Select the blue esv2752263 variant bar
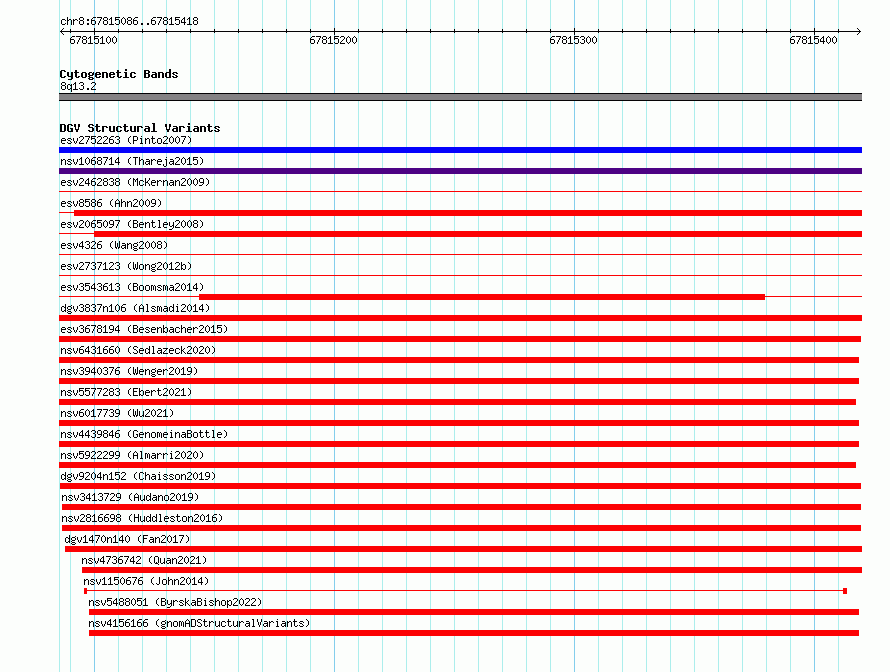The image size is (890, 672). (460, 150)
